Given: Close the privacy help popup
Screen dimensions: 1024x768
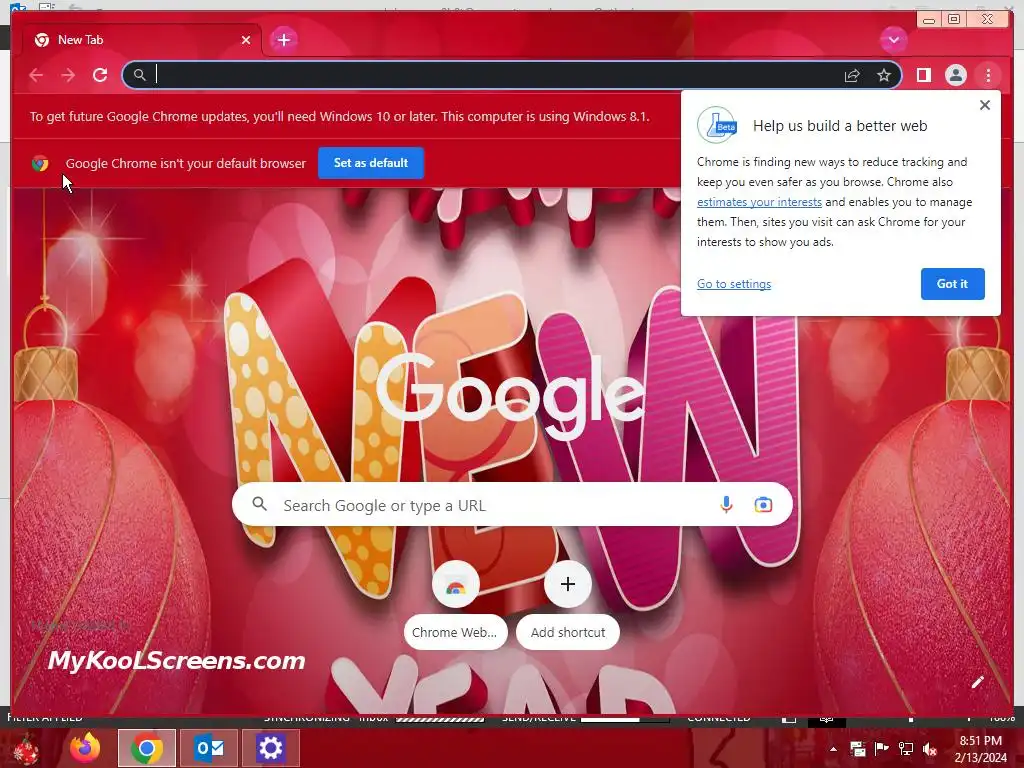Looking at the screenshot, I should (x=985, y=105).
